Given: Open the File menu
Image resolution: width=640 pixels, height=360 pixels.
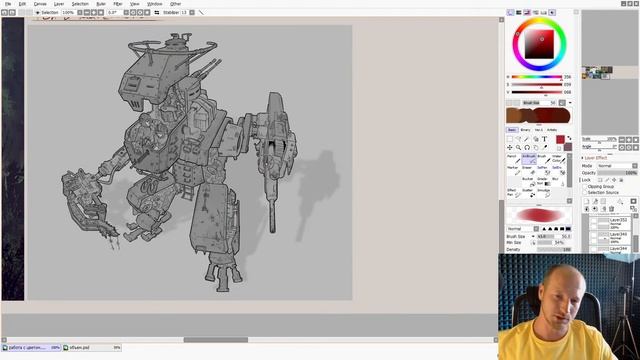Looking at the screenshot, I should point(8,4).
